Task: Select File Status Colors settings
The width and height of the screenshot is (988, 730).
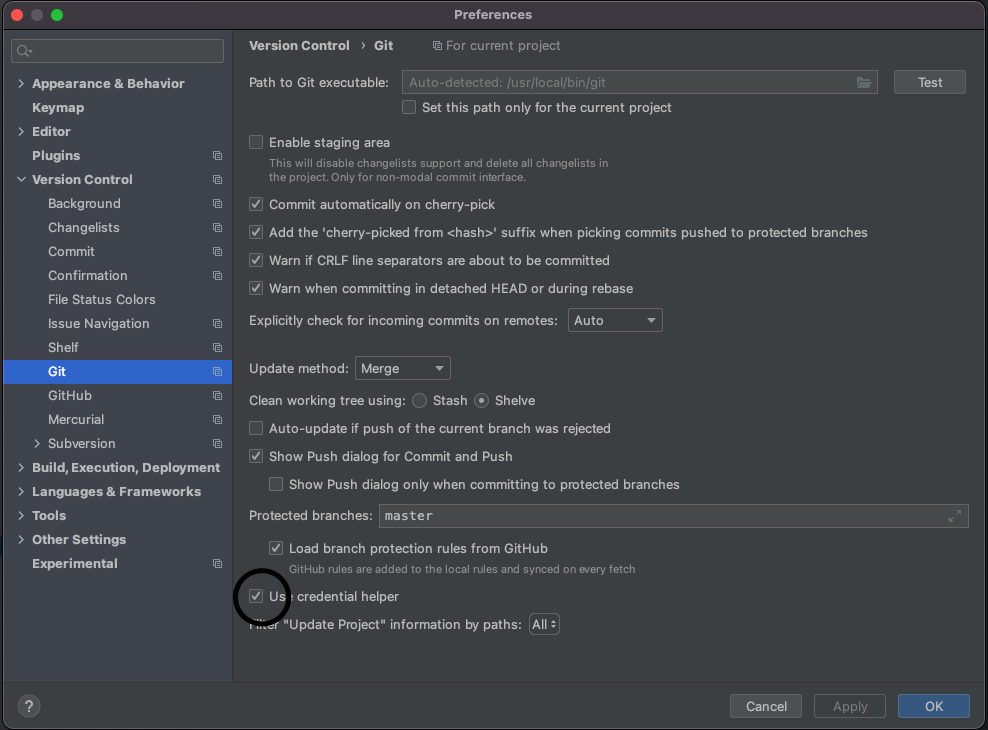Action: (101, 299)
